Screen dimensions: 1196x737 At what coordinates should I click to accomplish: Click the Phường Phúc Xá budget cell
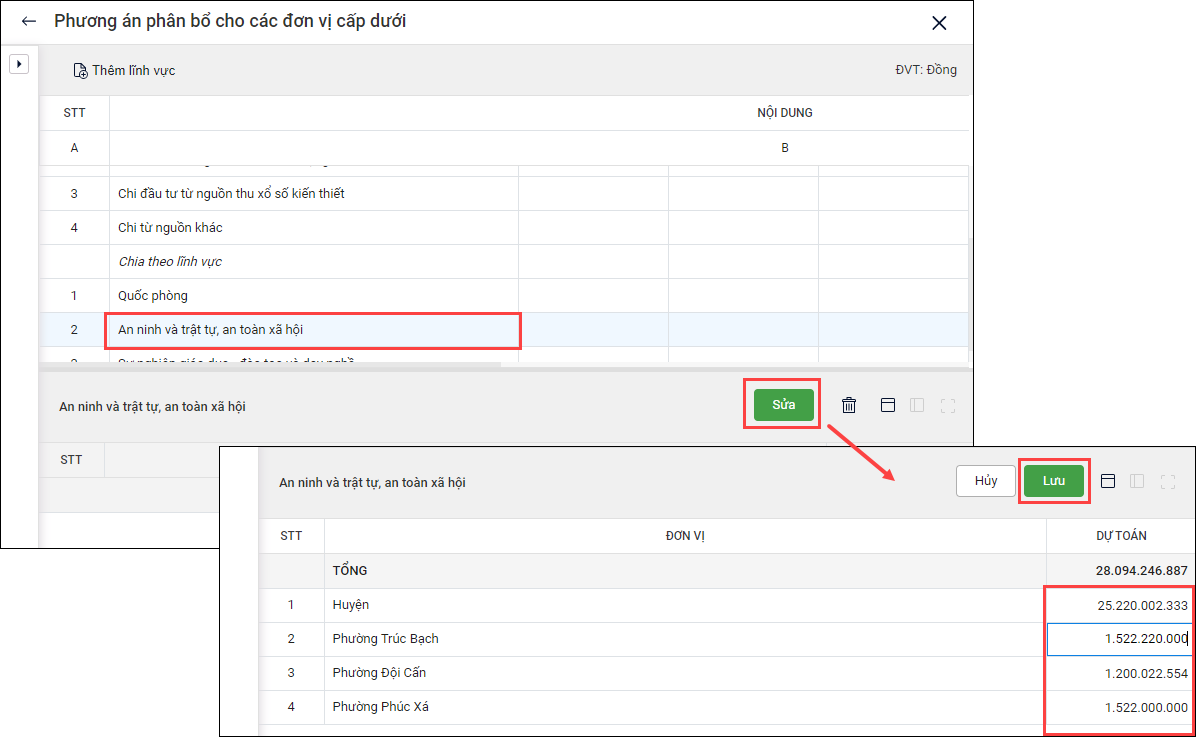(x=1118, y=707)
